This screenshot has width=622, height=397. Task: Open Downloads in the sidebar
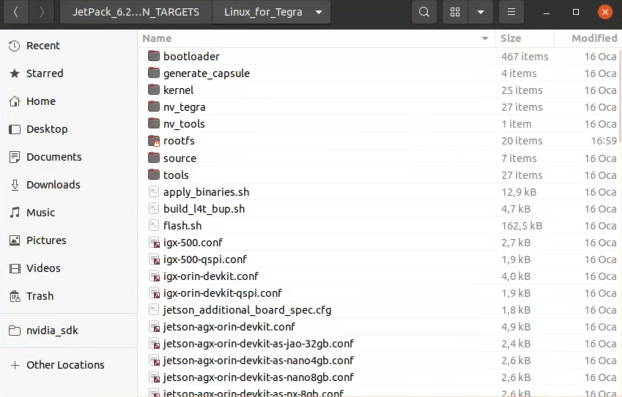68,185
